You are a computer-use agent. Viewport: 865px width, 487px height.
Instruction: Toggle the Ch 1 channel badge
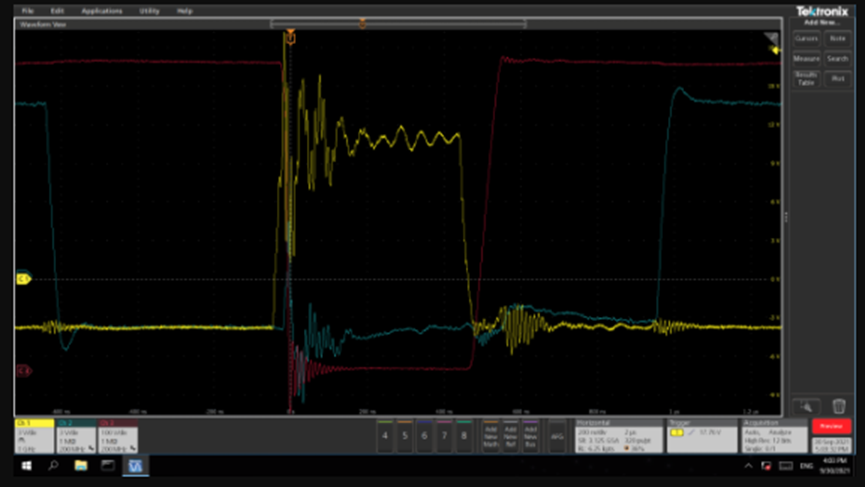(34, 437)
